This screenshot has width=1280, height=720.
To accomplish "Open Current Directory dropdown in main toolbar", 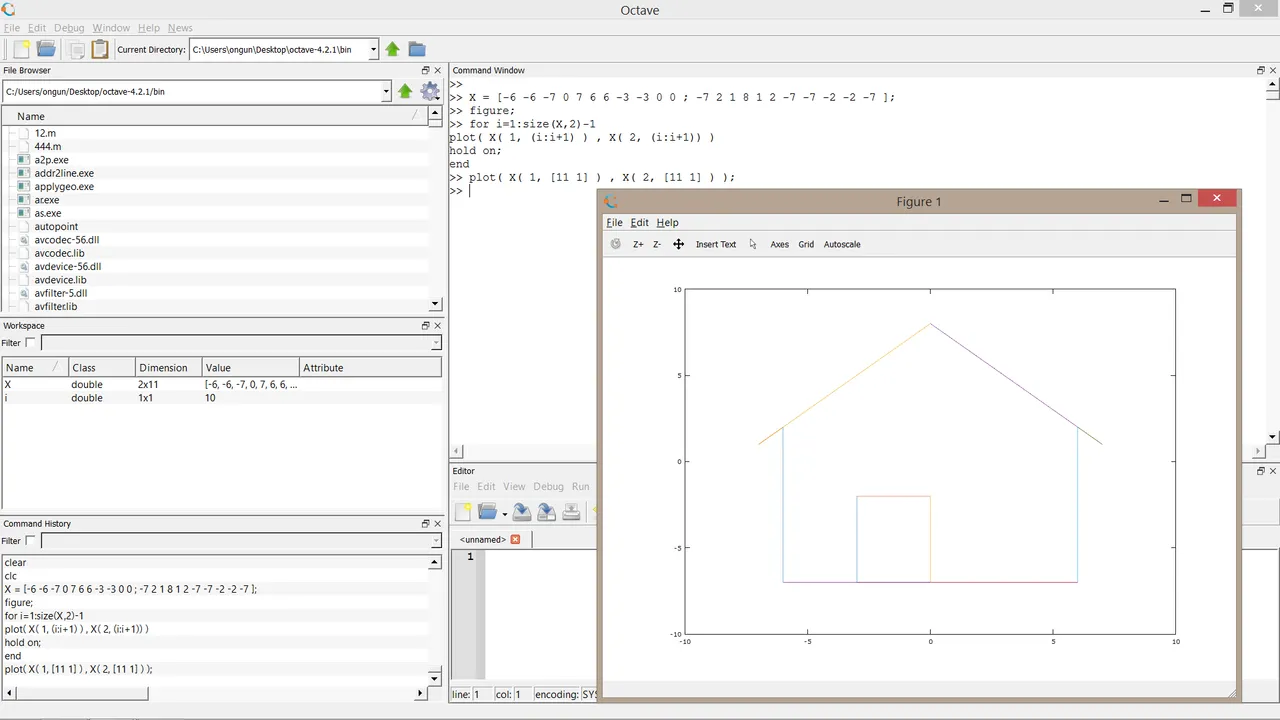I will point(373,49).
